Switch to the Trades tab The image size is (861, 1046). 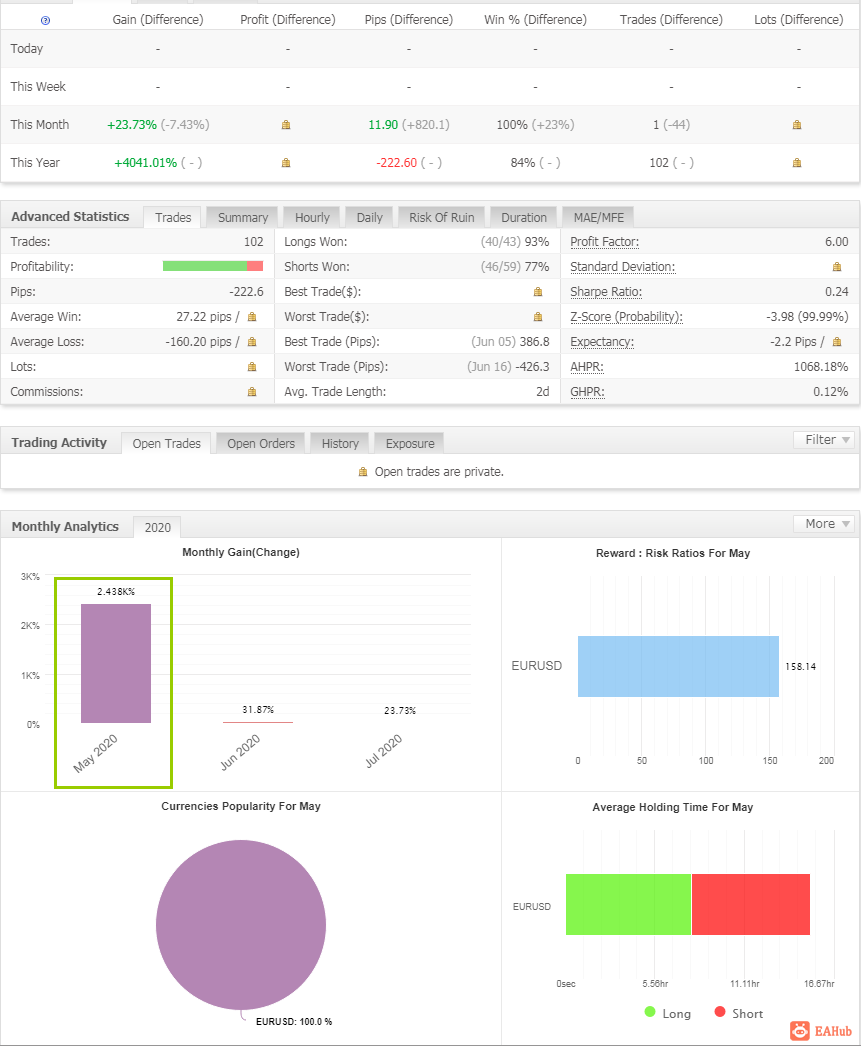click(x=173, y=217)
